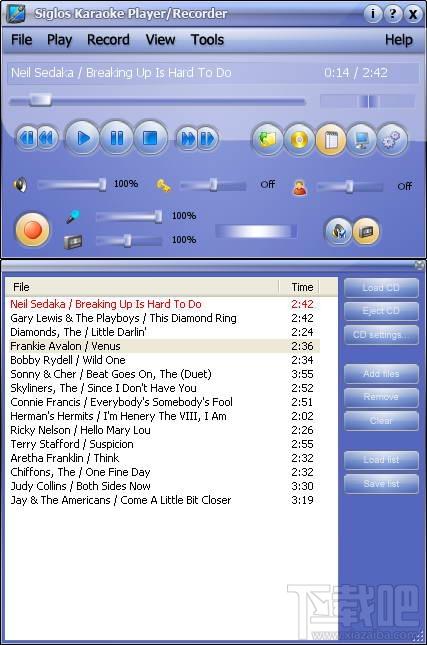Click the music recording level slider
The image size is (427, 645).
(x=129, y=240)
